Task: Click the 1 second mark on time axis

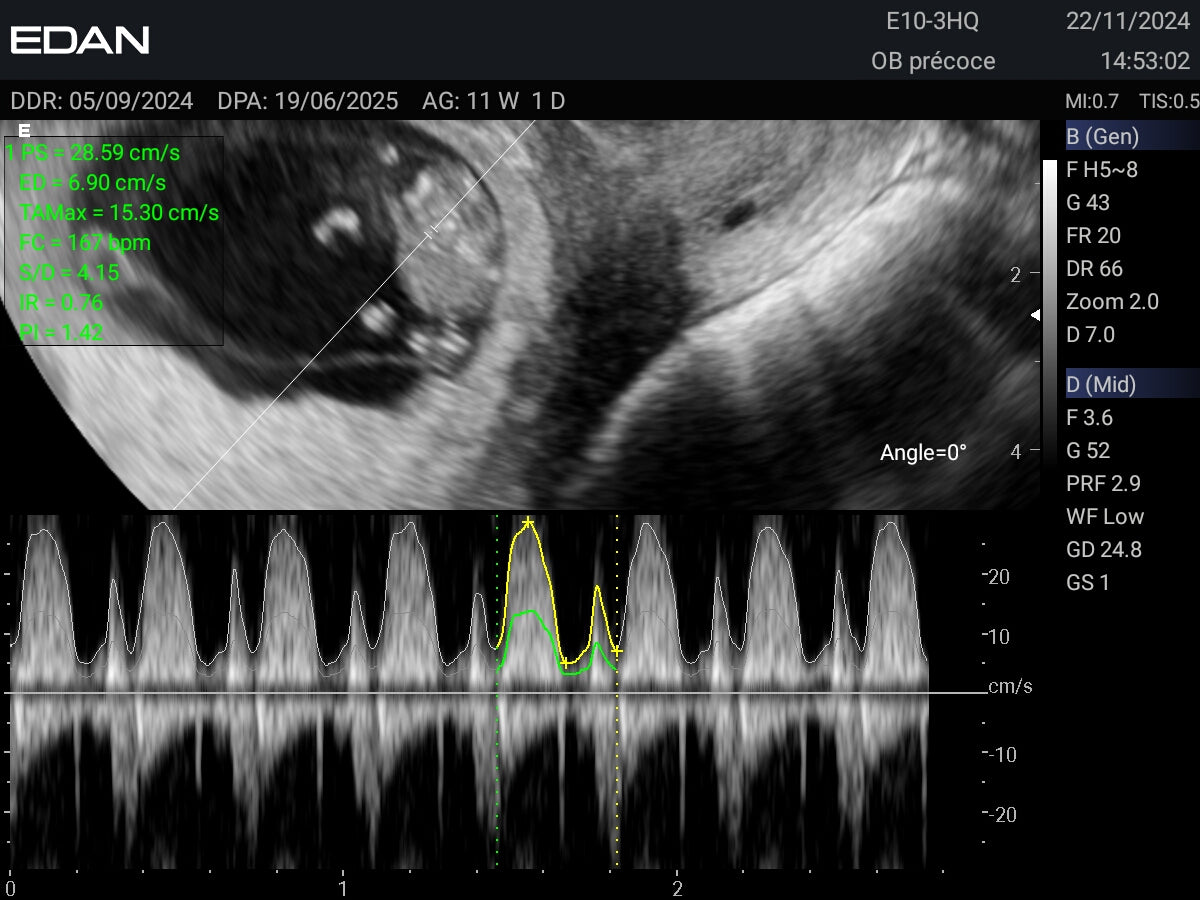Action: (343, 888)
